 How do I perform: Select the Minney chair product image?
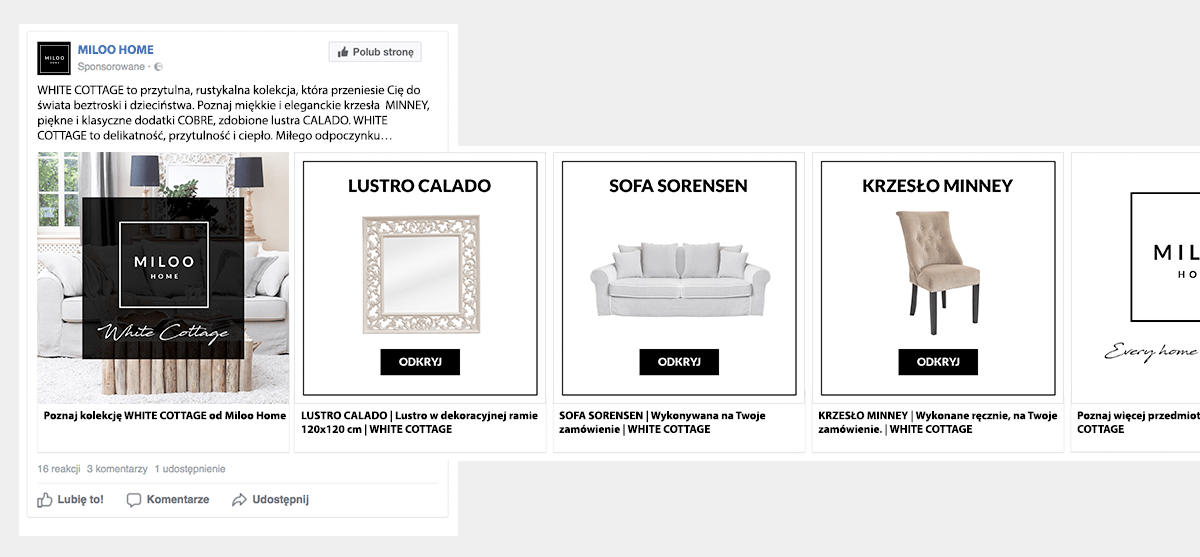point(937,270)
